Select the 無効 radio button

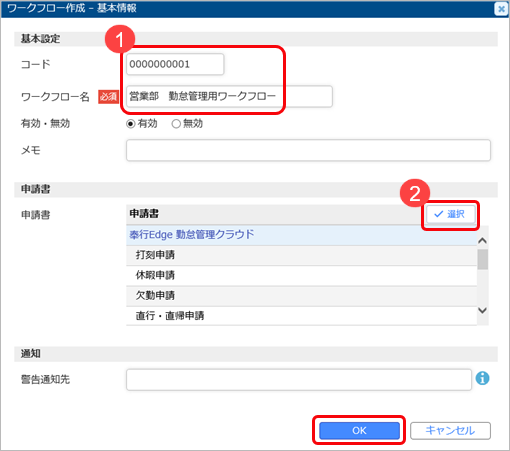[x=176, y=124]
